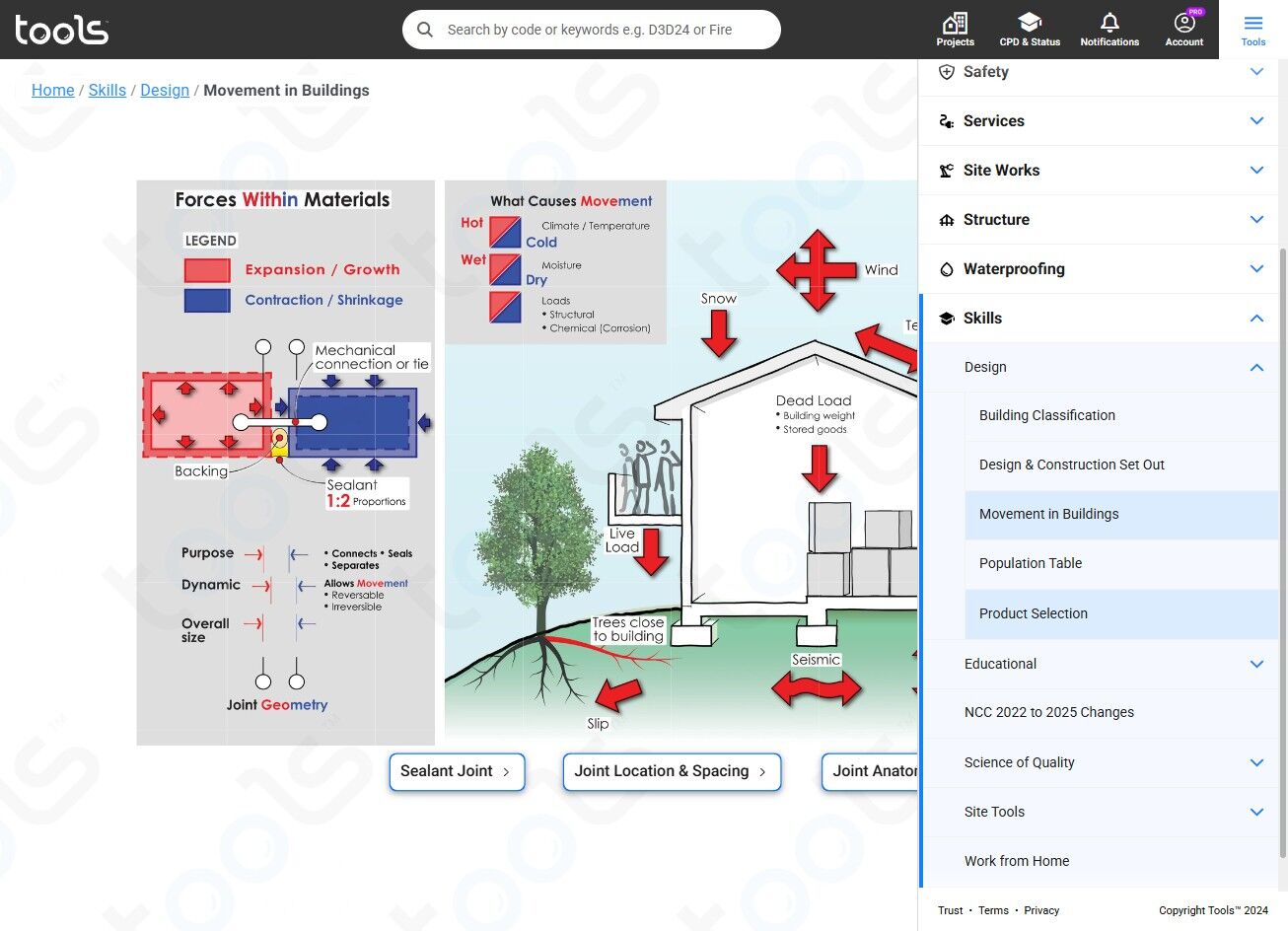Toggle the Tools hamburger menu
The width and height of the screenshot is (1288, 931).
pyautogui.click(x=1253, y=30)
